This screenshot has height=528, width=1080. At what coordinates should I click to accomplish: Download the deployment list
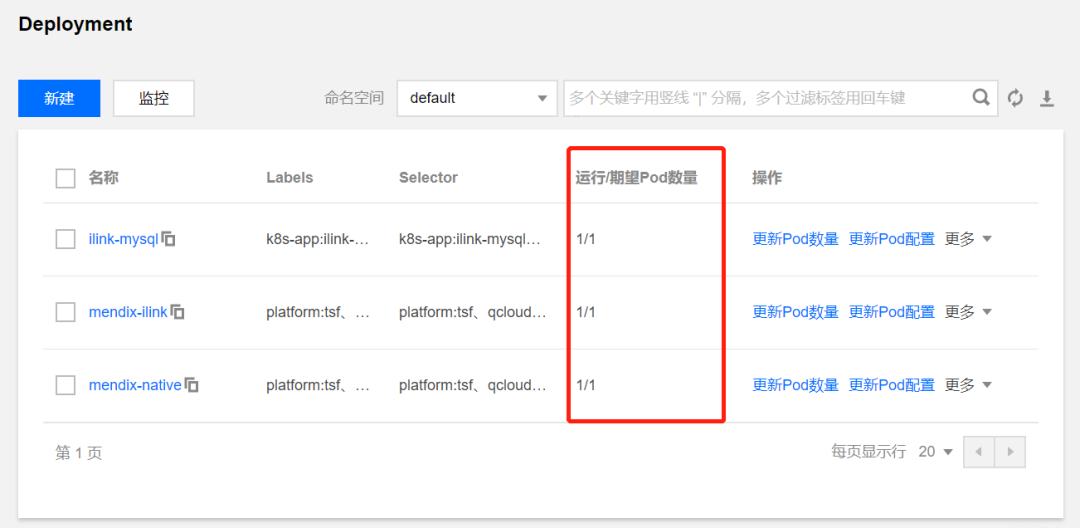click(x=1047, y=98)
